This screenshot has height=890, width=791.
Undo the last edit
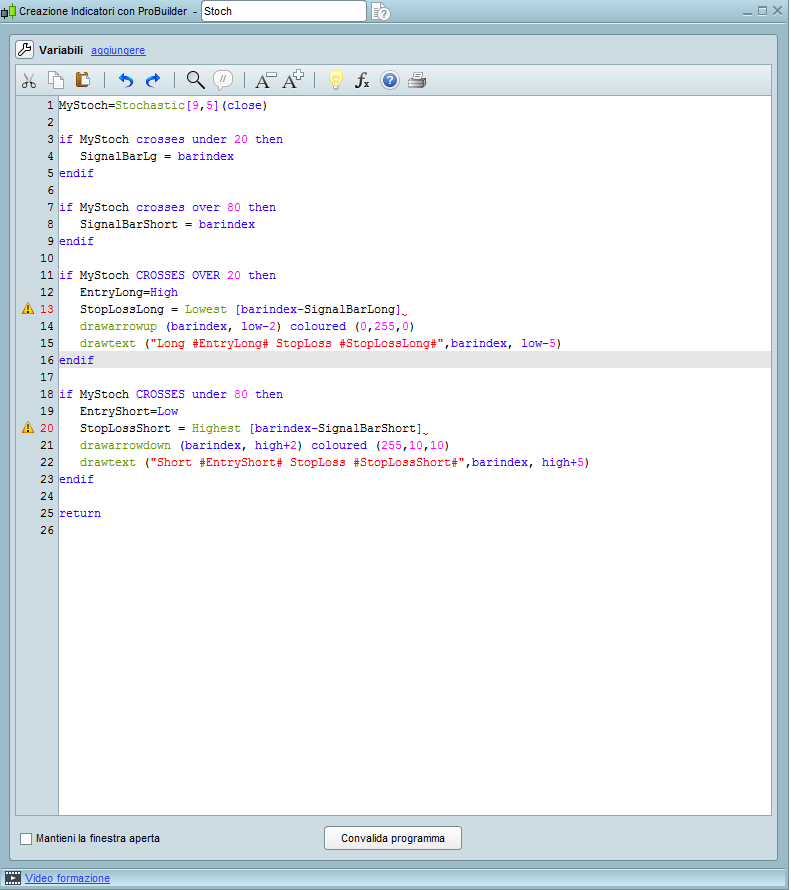[125, 81]
